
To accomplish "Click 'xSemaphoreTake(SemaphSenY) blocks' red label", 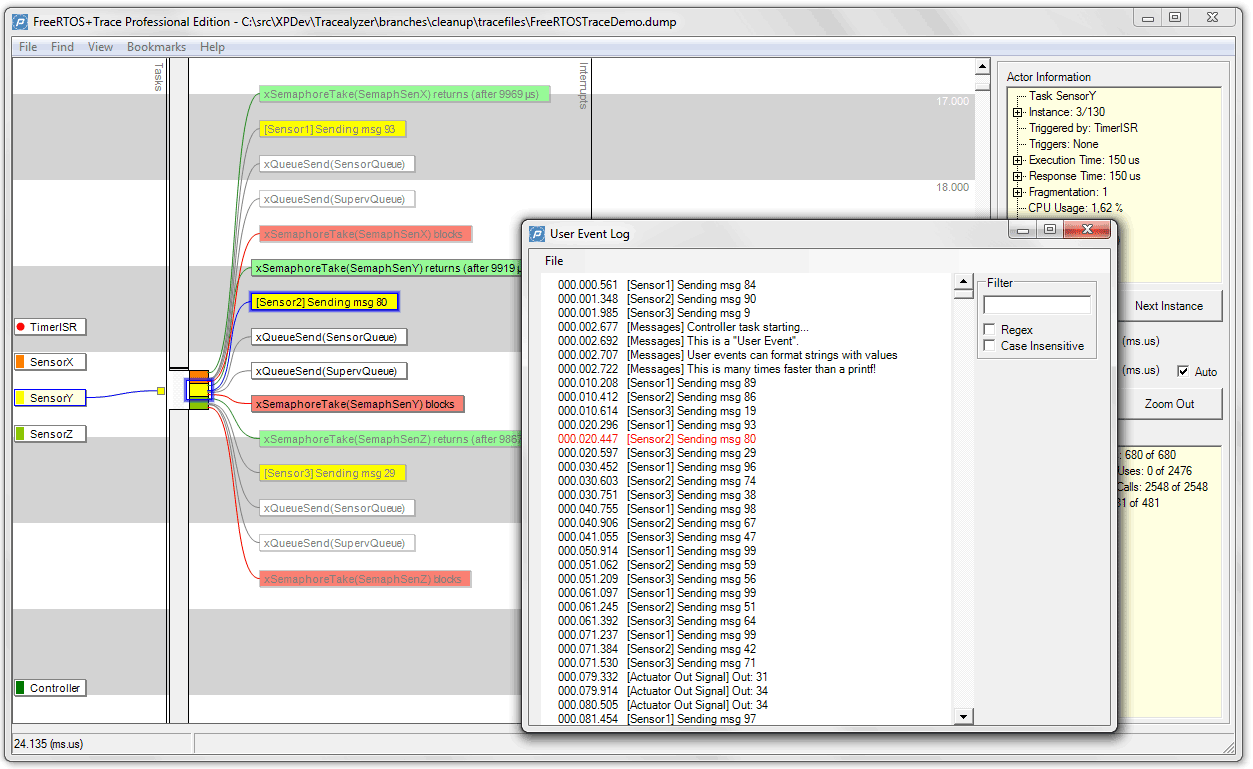I will pos(357,404).
